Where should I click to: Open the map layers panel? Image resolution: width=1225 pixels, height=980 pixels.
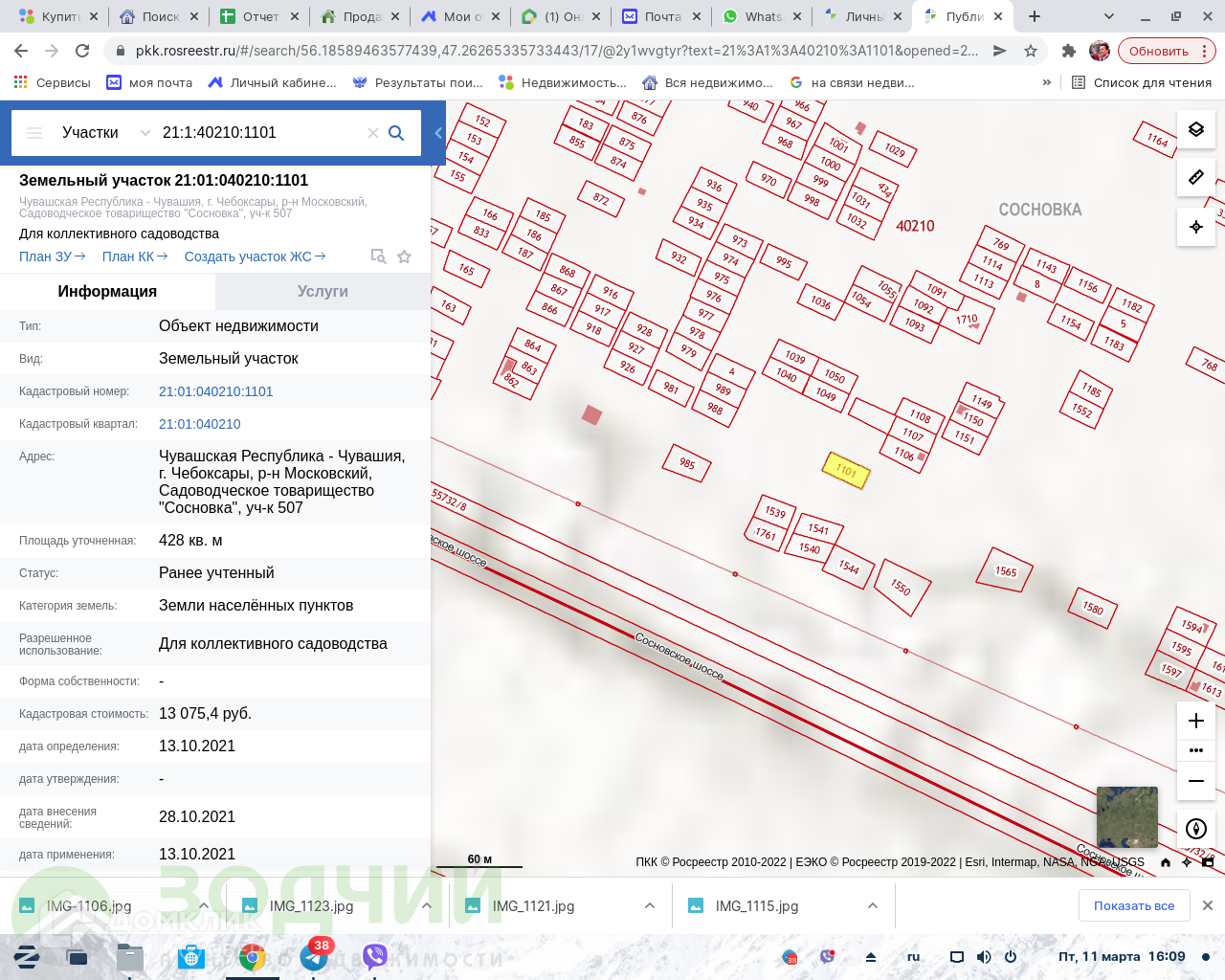(1195, 129)
